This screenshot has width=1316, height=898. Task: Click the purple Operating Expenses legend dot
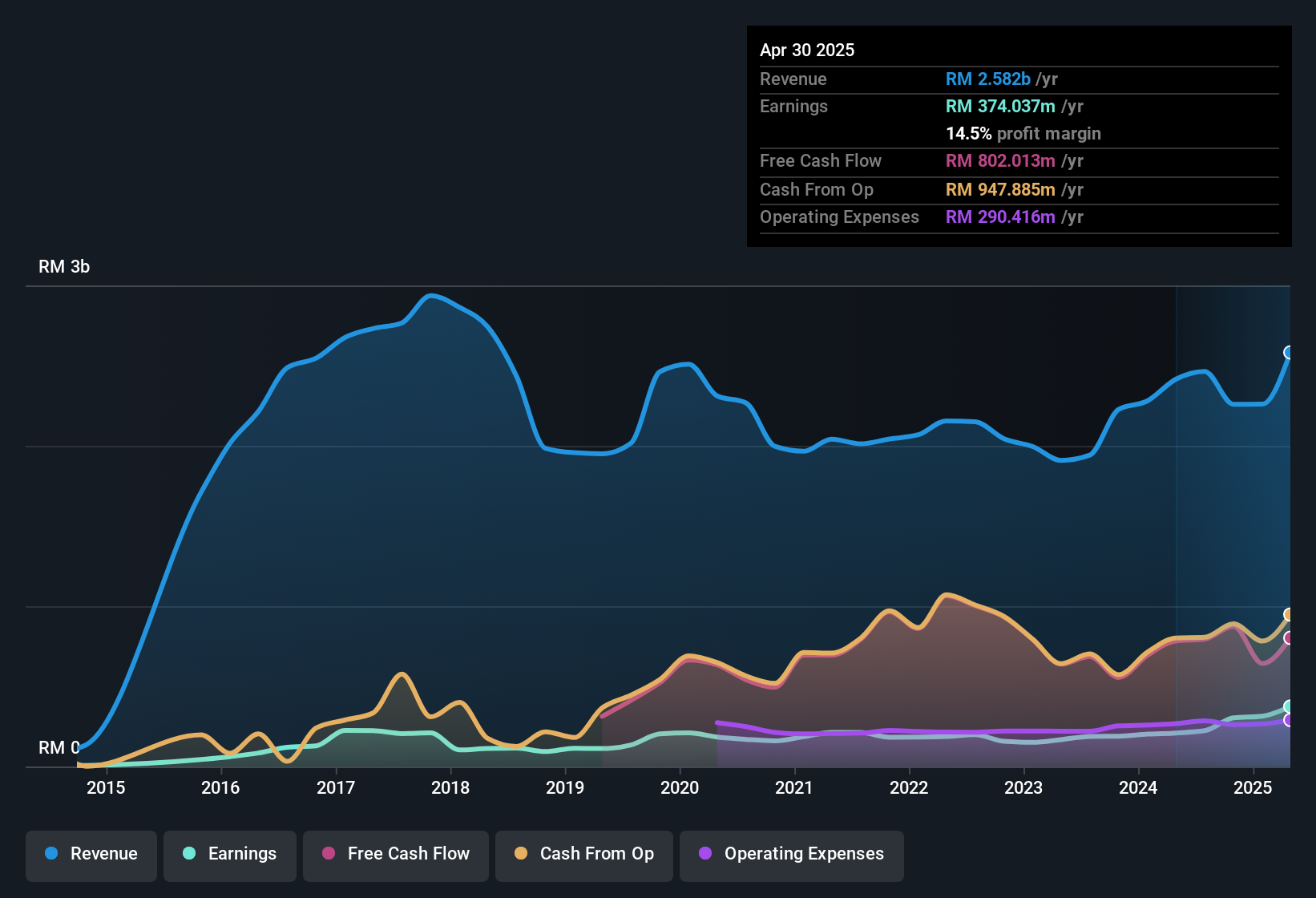[x=705, y=854]
